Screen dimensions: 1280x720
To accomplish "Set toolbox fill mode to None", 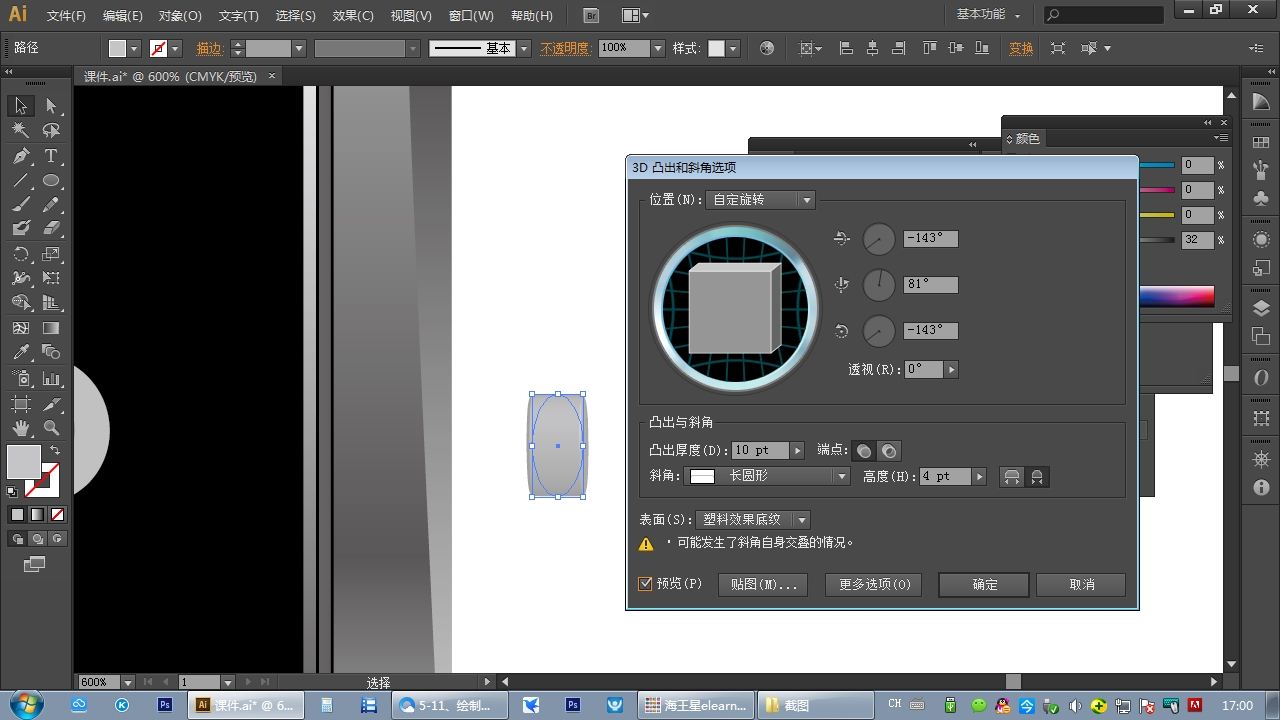I will point(57,515).
